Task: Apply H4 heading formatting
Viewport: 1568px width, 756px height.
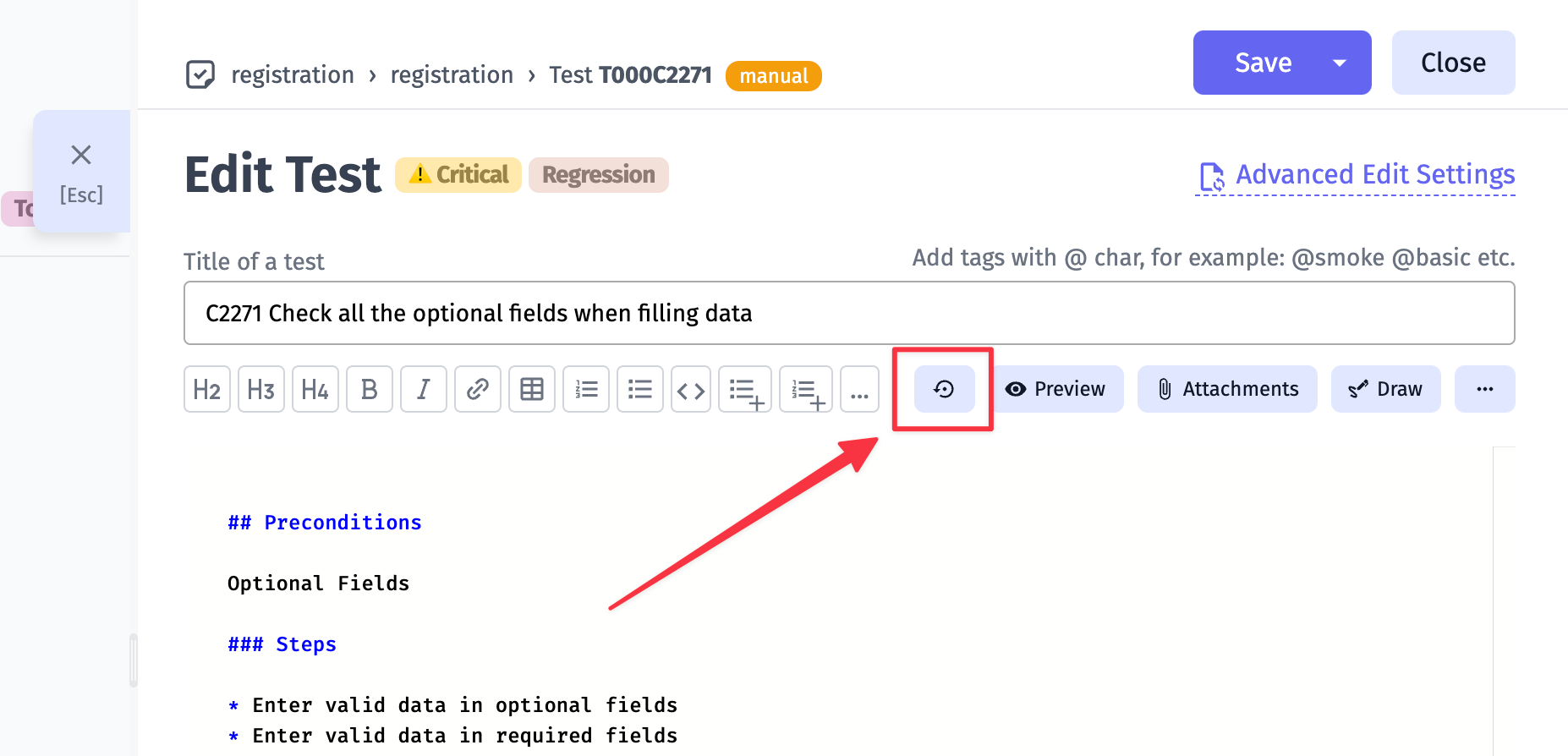Action: pyautogui.click(x=315, y=389)
